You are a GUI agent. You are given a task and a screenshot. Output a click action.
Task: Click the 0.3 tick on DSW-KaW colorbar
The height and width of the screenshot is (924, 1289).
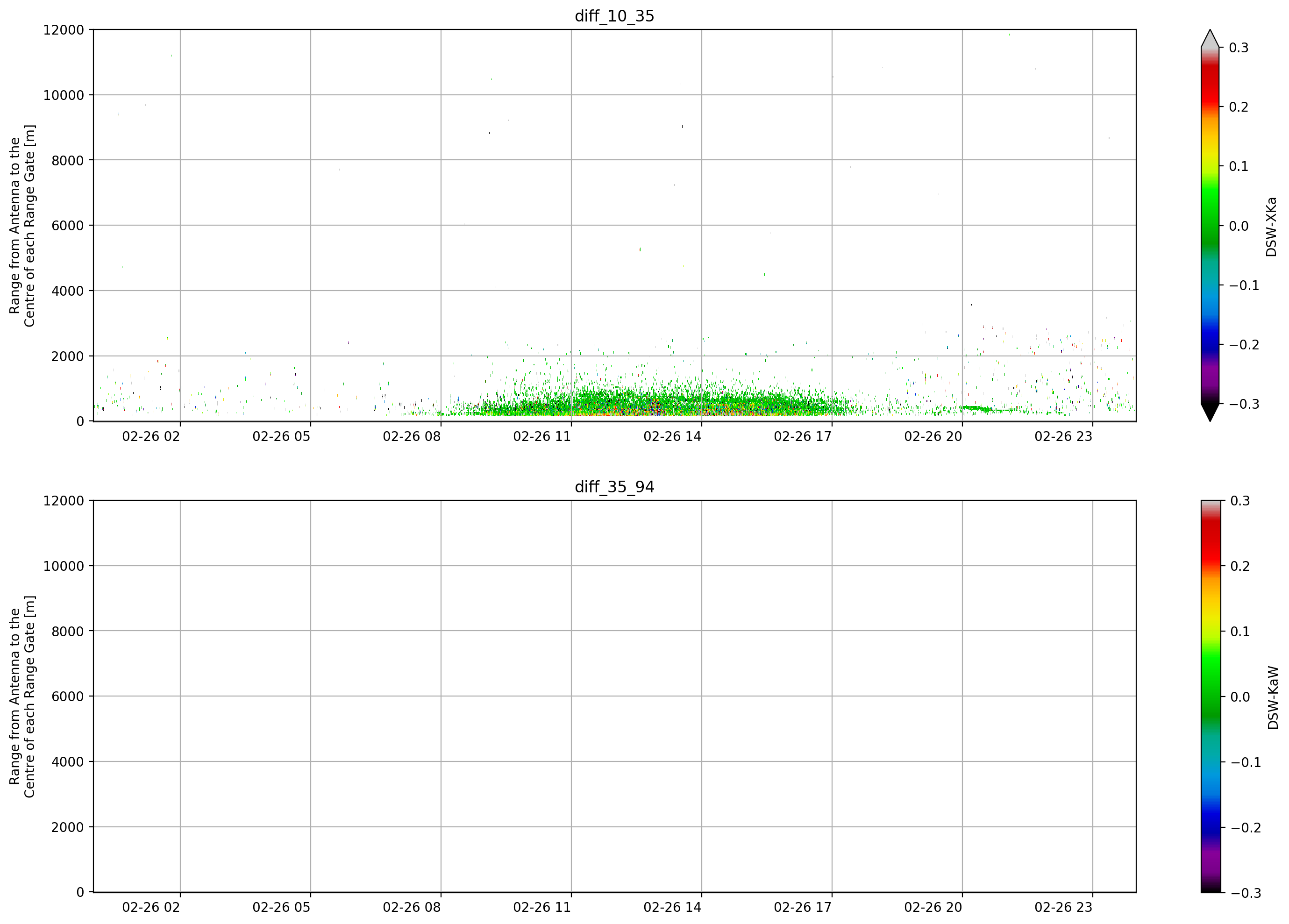pos(1240,501)
